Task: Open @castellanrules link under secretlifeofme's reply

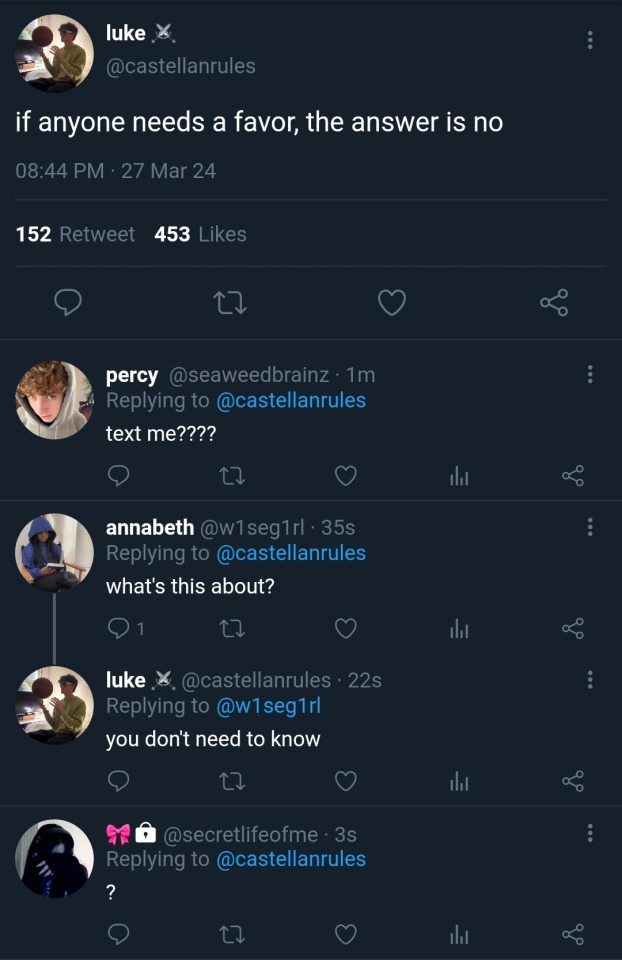Action: point(291,859)
